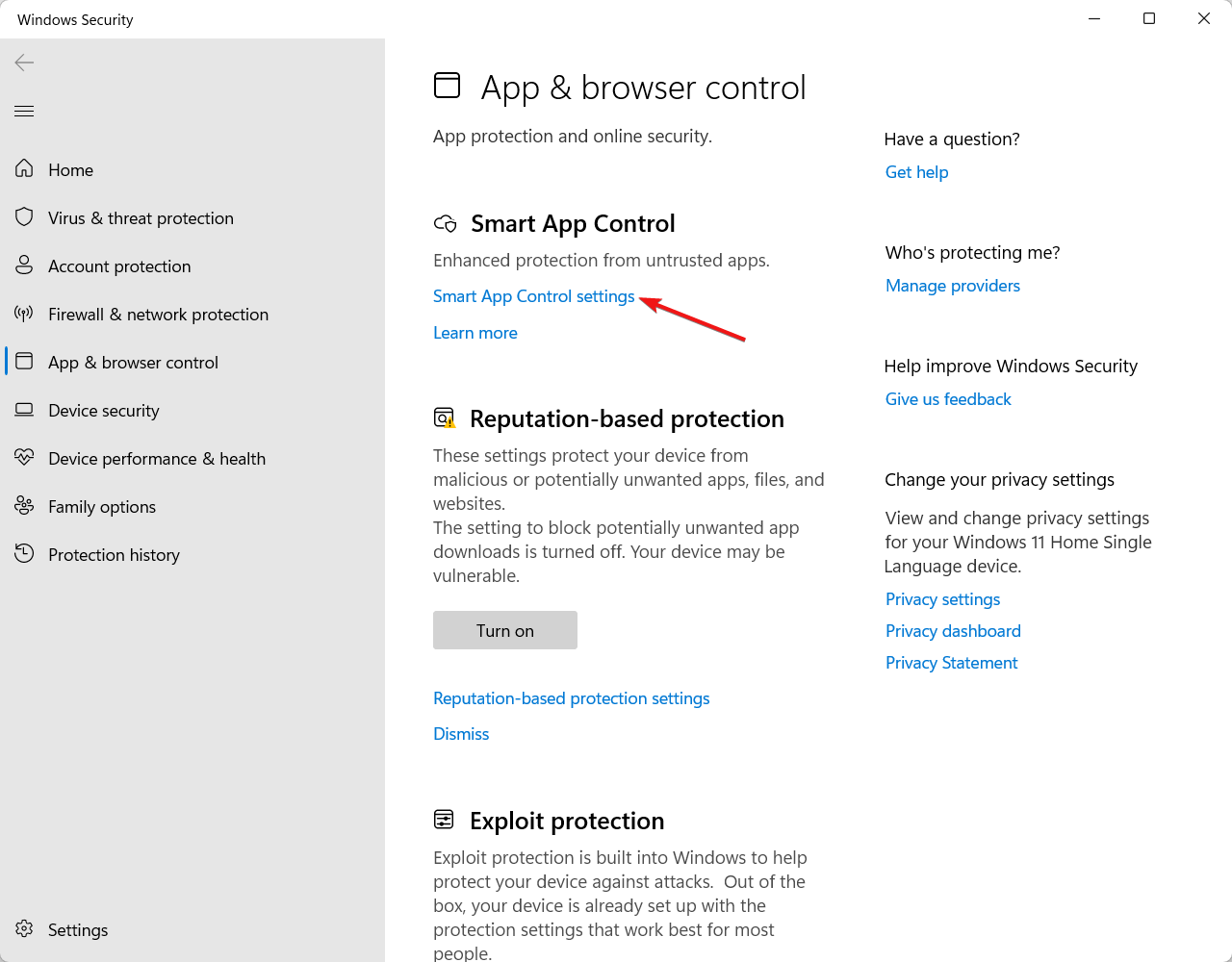Viewport: 1232px width, 962px height.
Task: Close the Windows Security window
Action: point(1204,19)
